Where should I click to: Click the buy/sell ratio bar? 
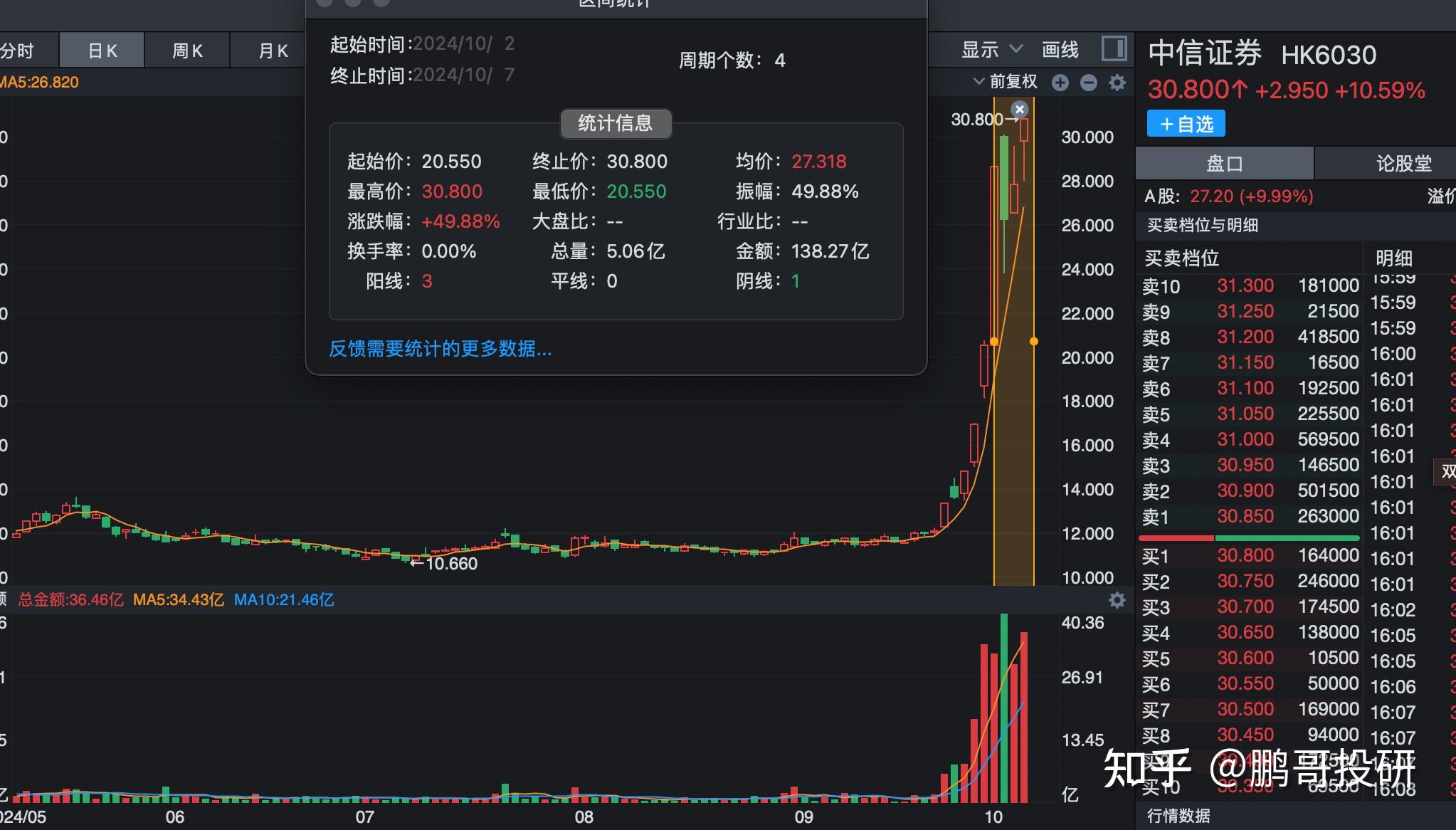1250,538
